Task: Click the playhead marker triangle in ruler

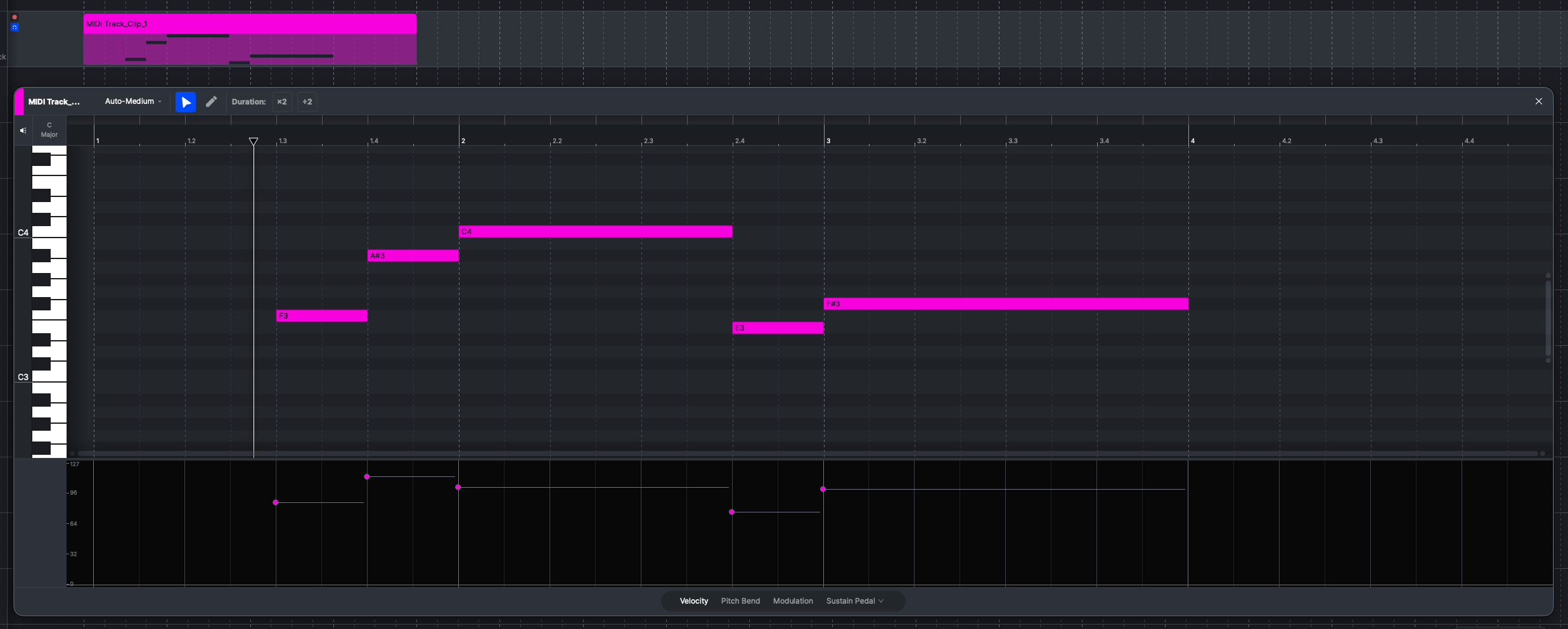Action: 254,141
